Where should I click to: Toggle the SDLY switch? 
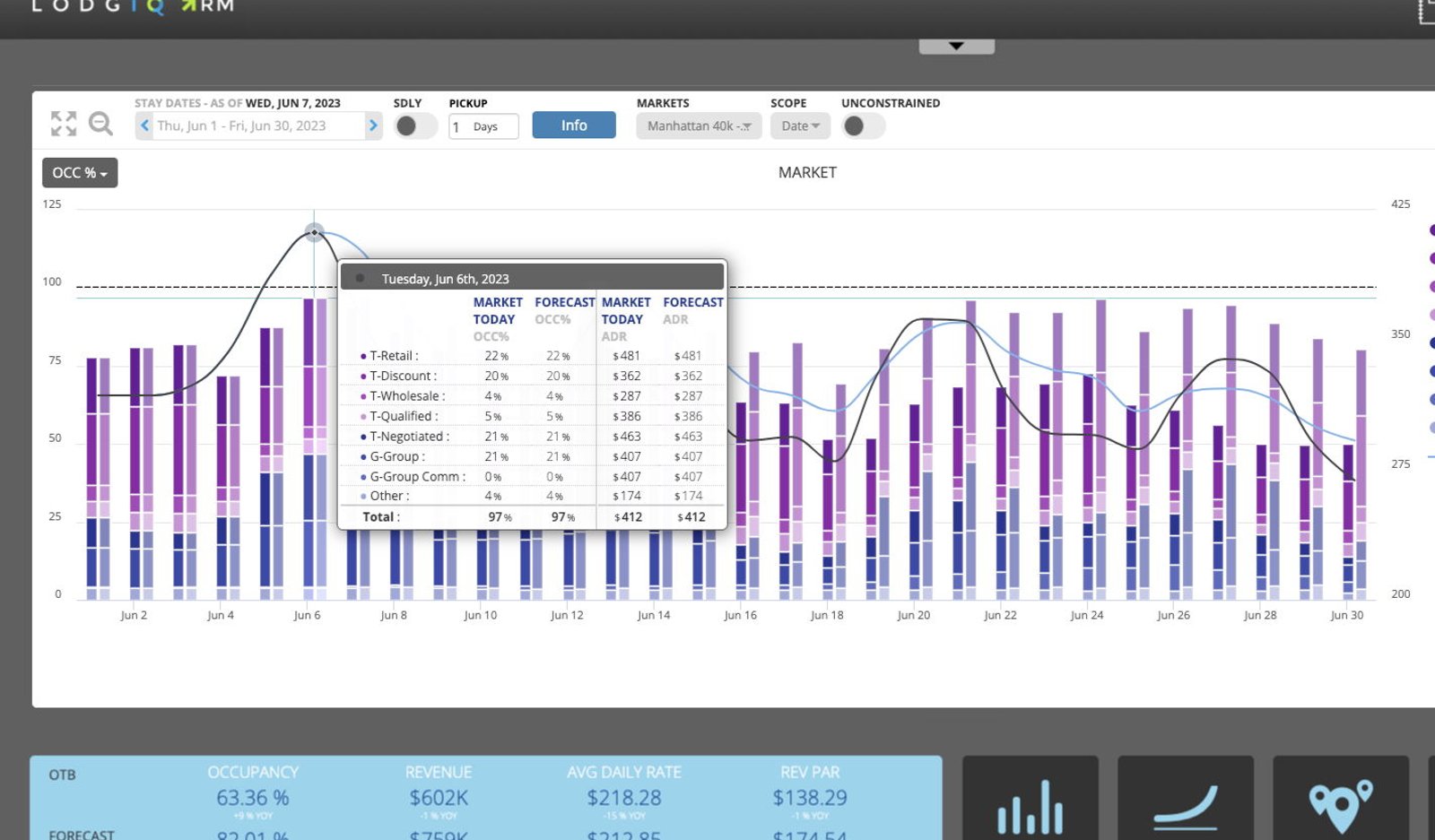pos(415,126)
